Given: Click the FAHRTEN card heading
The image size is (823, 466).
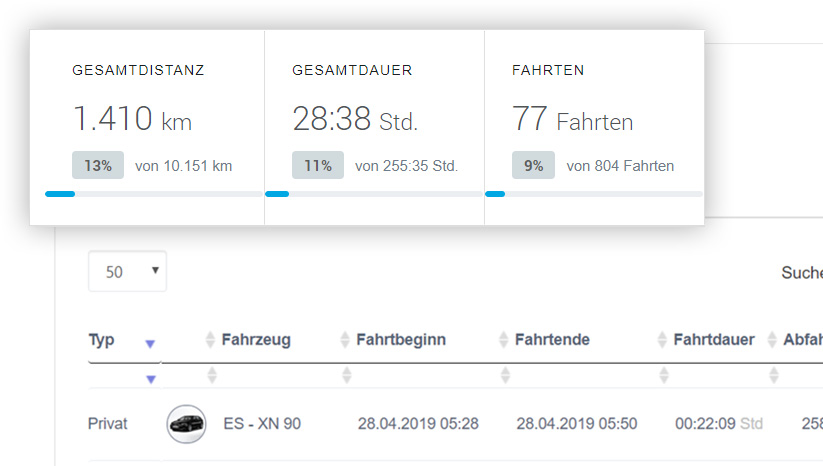Looking at the screenshot, I should pos(548,70).
